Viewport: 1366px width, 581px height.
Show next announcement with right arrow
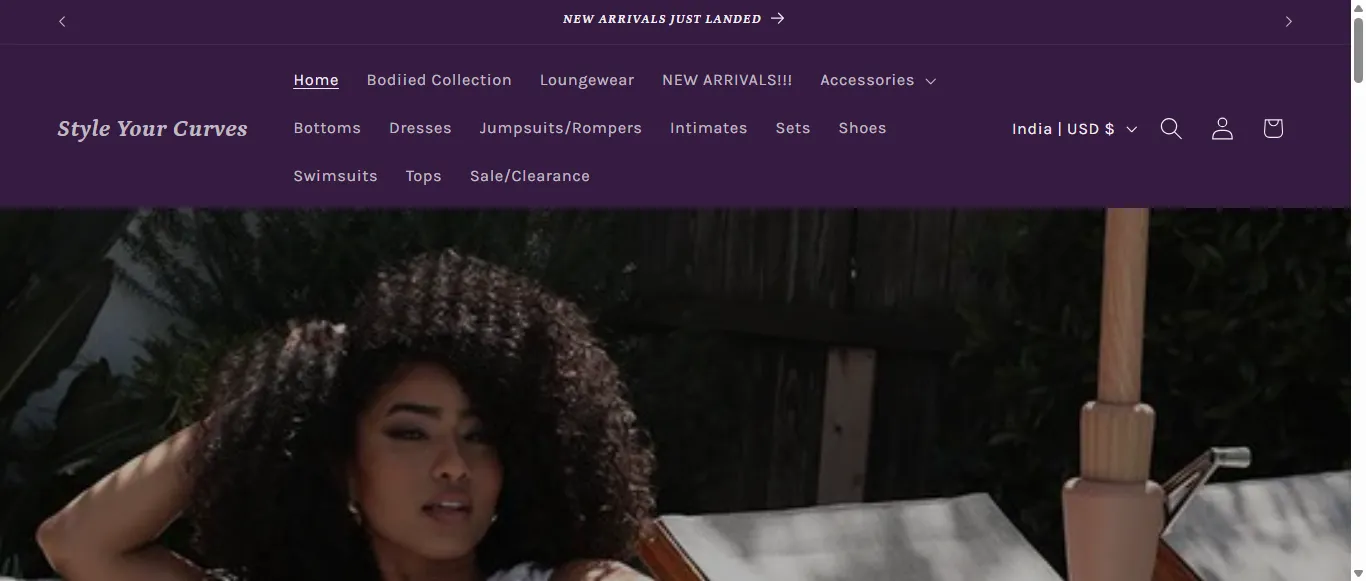[1289, 21]
